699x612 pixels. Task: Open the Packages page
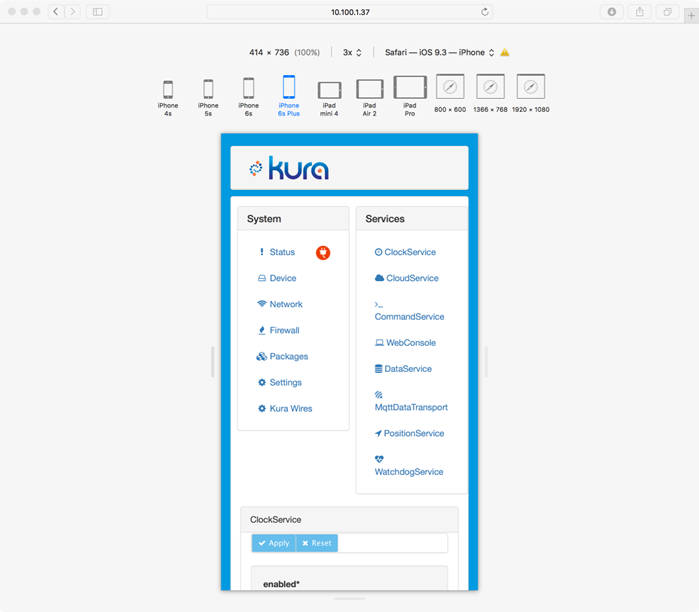(x=282, y=356)
